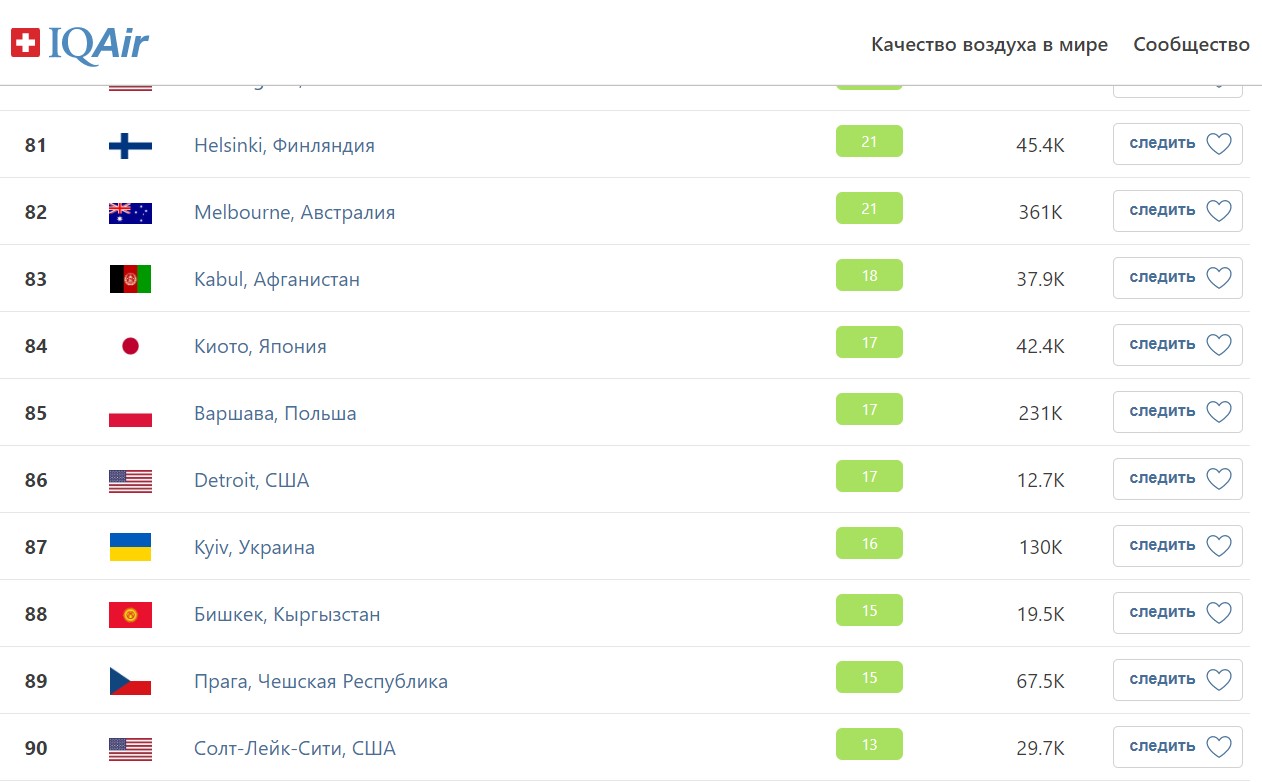Click the Kyrgyzstan flag next to Бишкек
Image resolution: width=1262 pixels, height=782 pixels.
(x=130, y=614)
